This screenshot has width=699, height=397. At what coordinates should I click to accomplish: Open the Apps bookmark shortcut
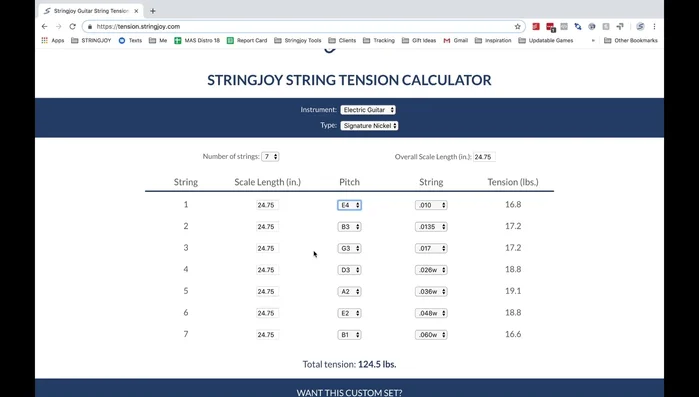pos(53,40)
